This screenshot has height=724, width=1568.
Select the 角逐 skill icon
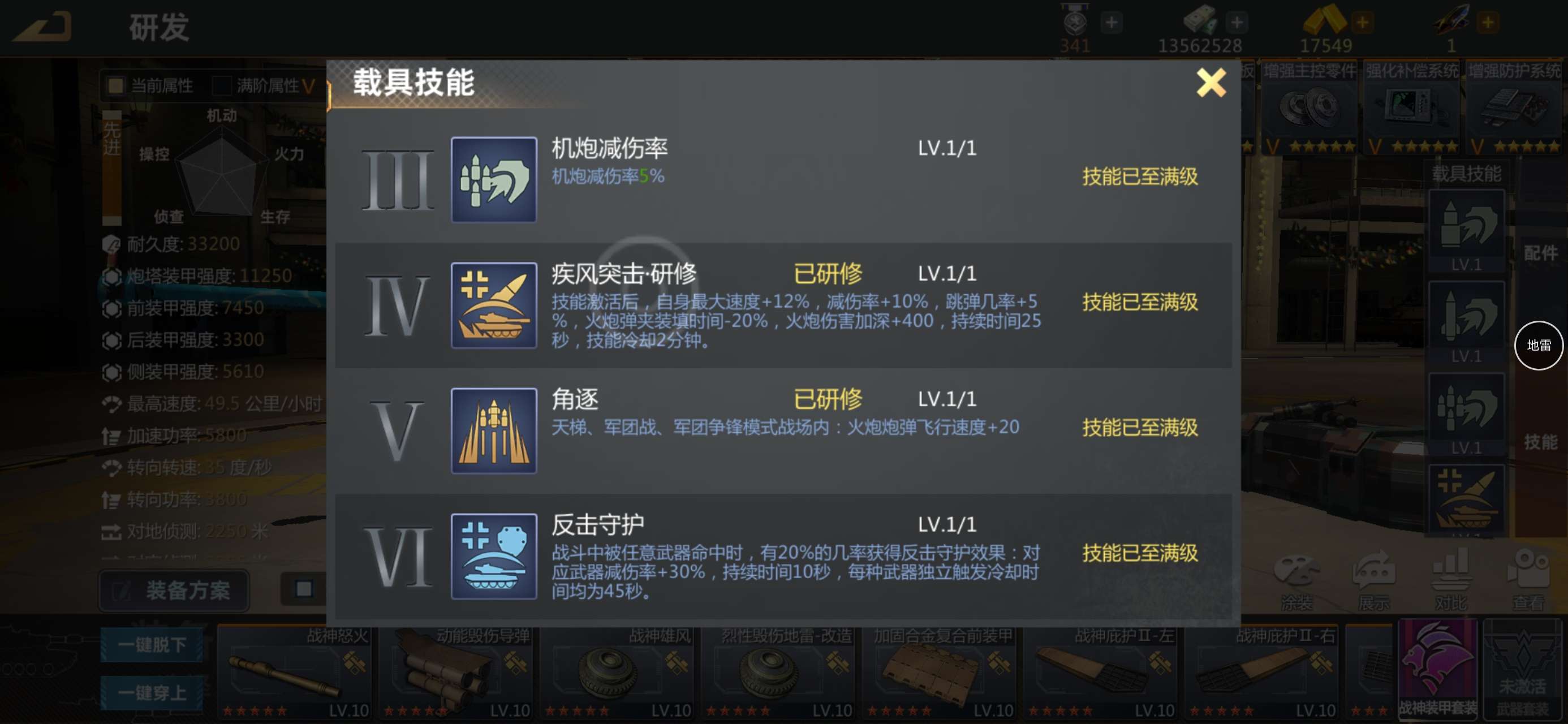click(x=494, y=430)
